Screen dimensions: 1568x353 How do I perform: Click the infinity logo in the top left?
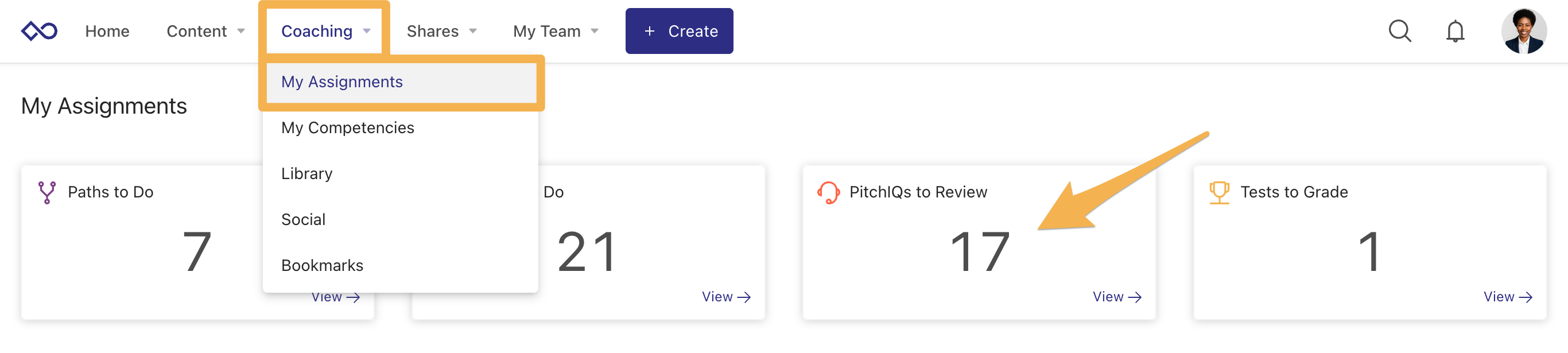pyautogui.click(x=38, y=30)
